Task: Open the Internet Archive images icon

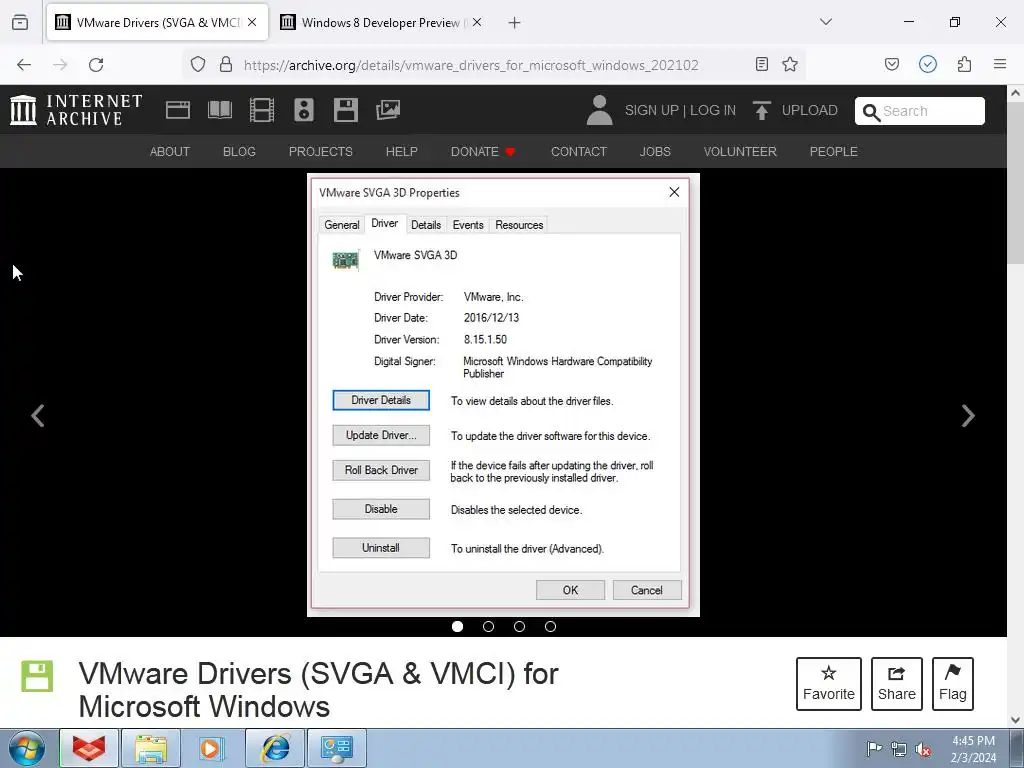Action: [388, 110]
